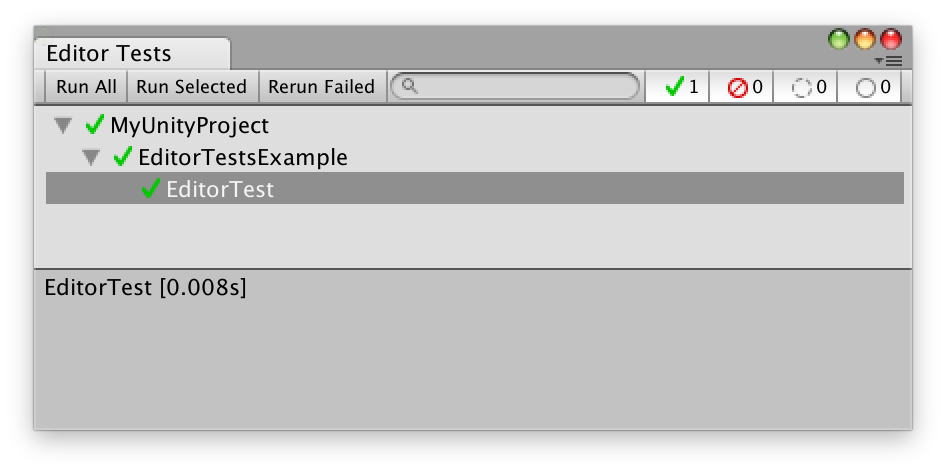Viewport: 946px width, 472px height.
Task: Click the magnifier icon in search box
Action: 408,86
